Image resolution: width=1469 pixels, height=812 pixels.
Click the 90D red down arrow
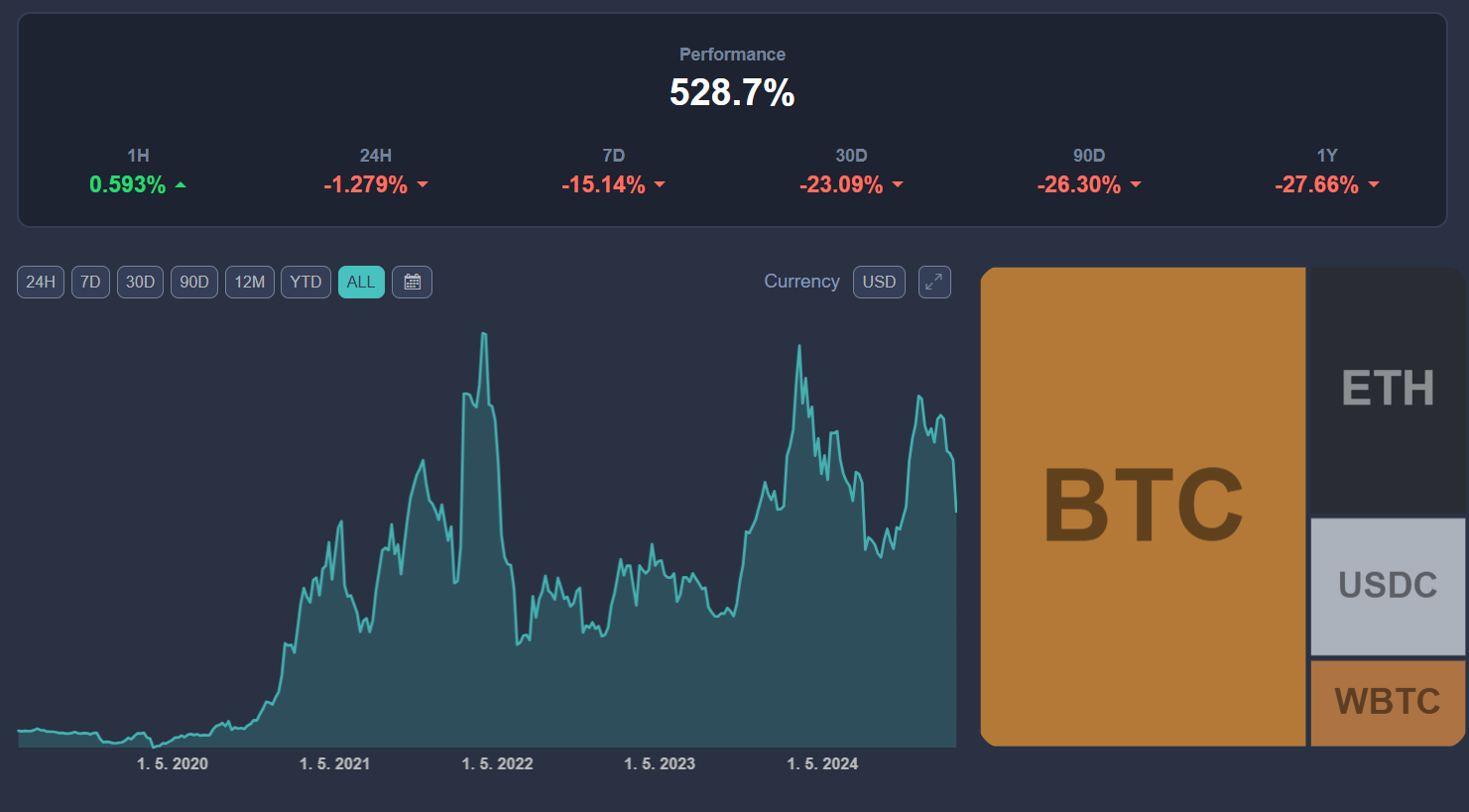tap(1136, 185)
